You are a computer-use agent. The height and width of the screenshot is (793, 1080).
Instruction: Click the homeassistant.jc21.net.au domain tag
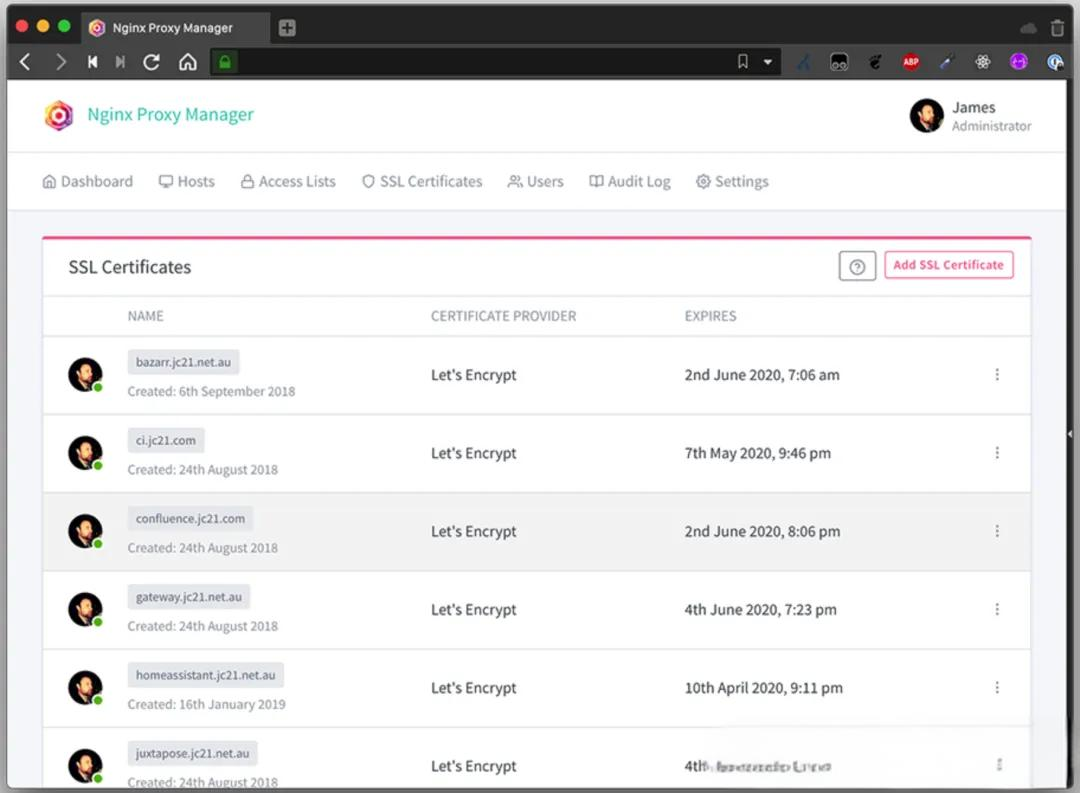pyautogui.click(x=205, y=675)
